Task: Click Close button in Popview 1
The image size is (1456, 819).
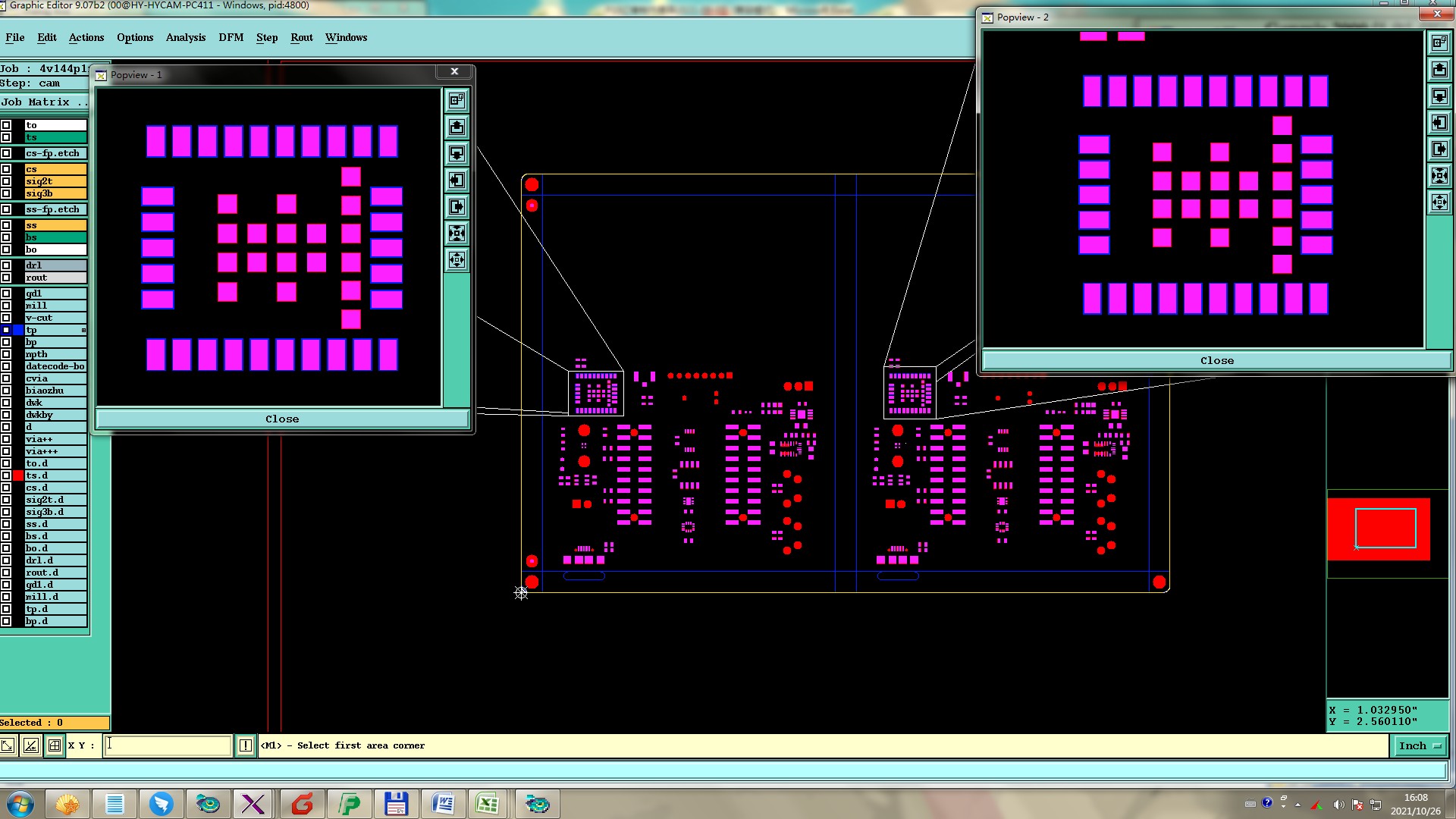Action: click(x=282, y=419)
